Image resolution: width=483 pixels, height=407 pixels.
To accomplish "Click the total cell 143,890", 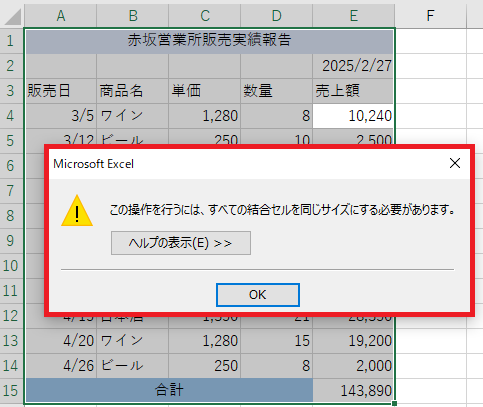I will (x=353, y=391).
